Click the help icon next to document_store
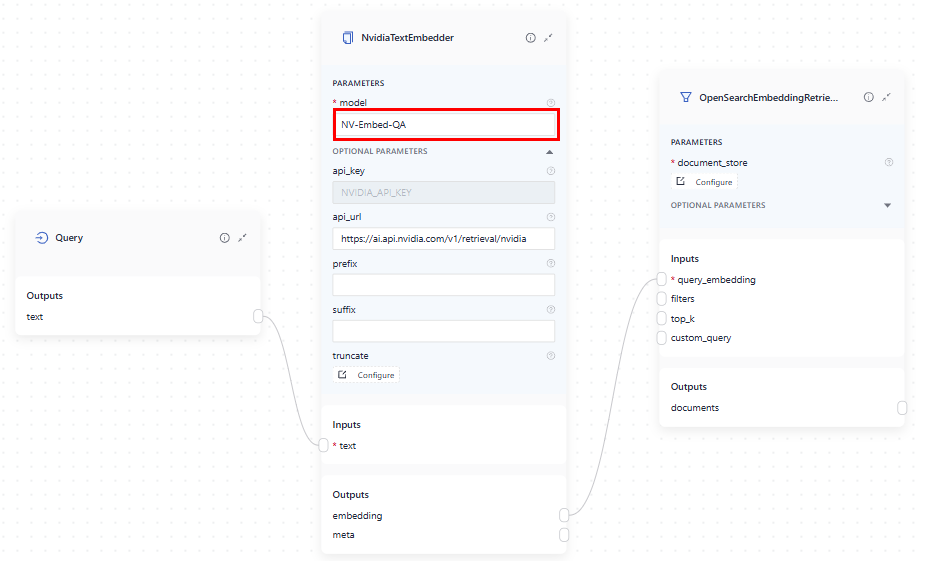 [x=889, y=162]
